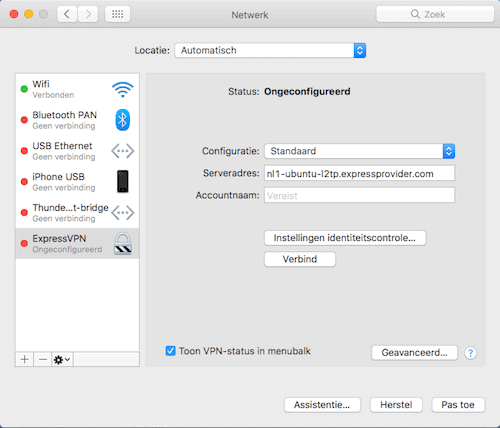
Task: Click the magnifier icon in search field
Action: (415, 14)
